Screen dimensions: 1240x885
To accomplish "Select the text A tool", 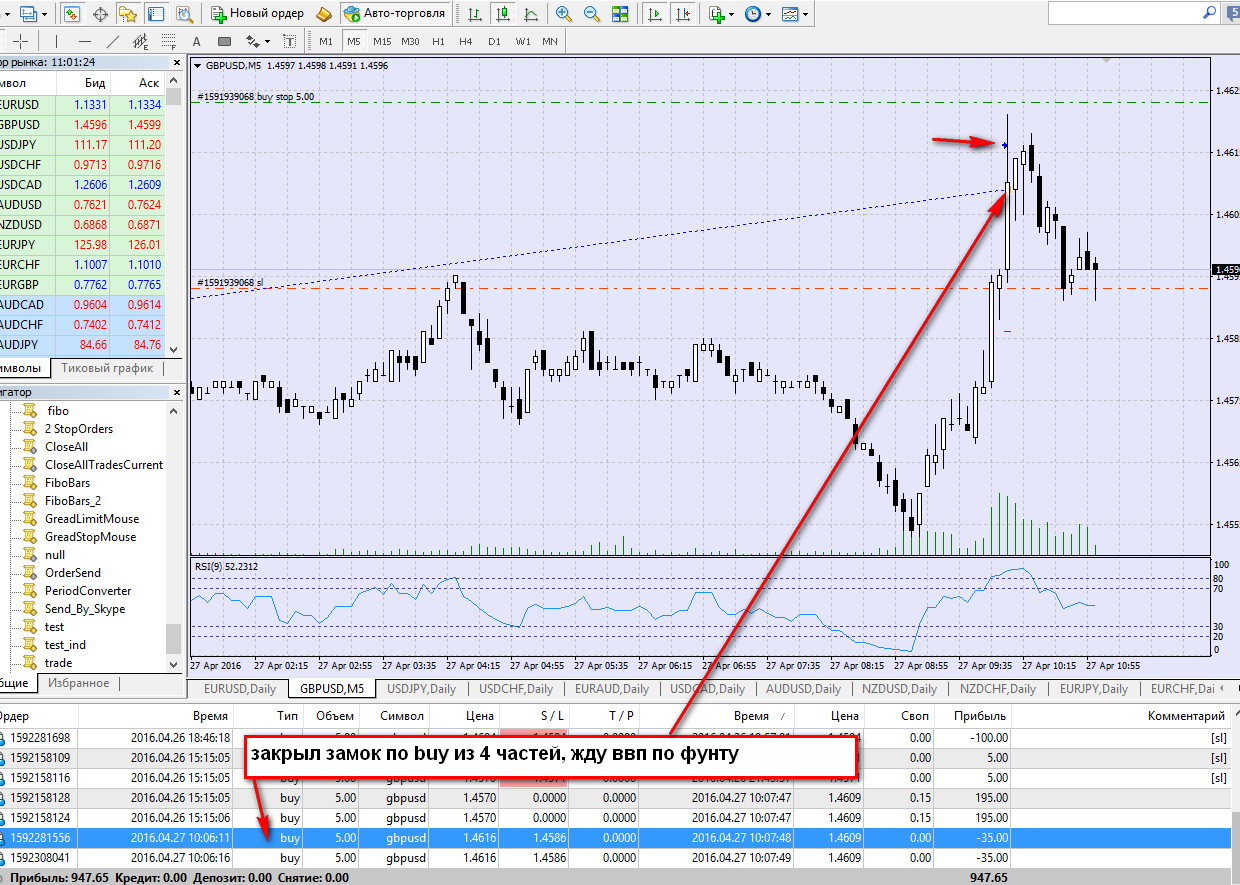I will tap(196, 41).
